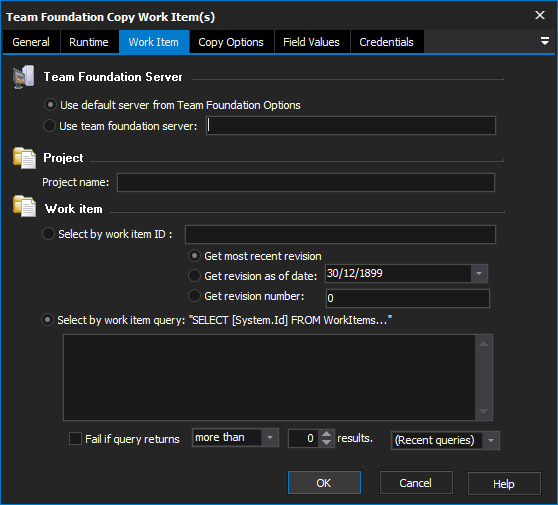Screen dimensions: 558x505
Task: Click the OK button
Action: (324, 483)
